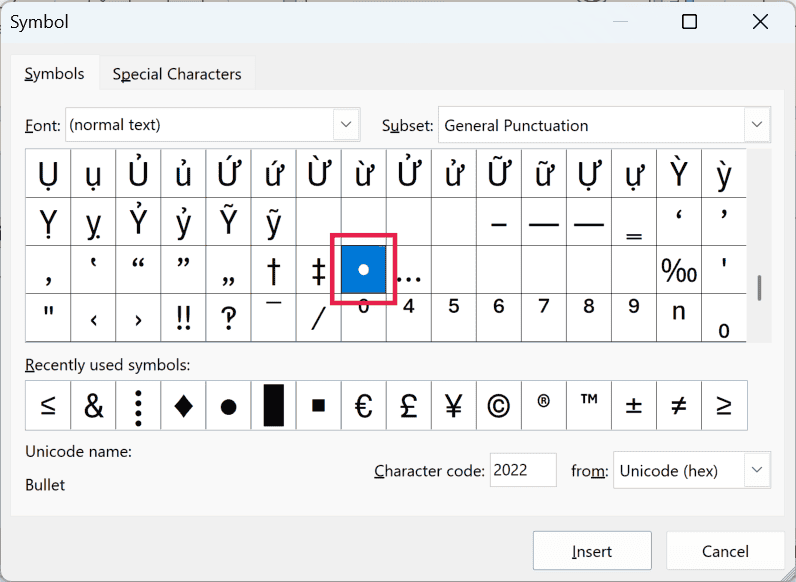
Task: Pick the highlighted bullet symbol in the grid
Action: point(363,270)
